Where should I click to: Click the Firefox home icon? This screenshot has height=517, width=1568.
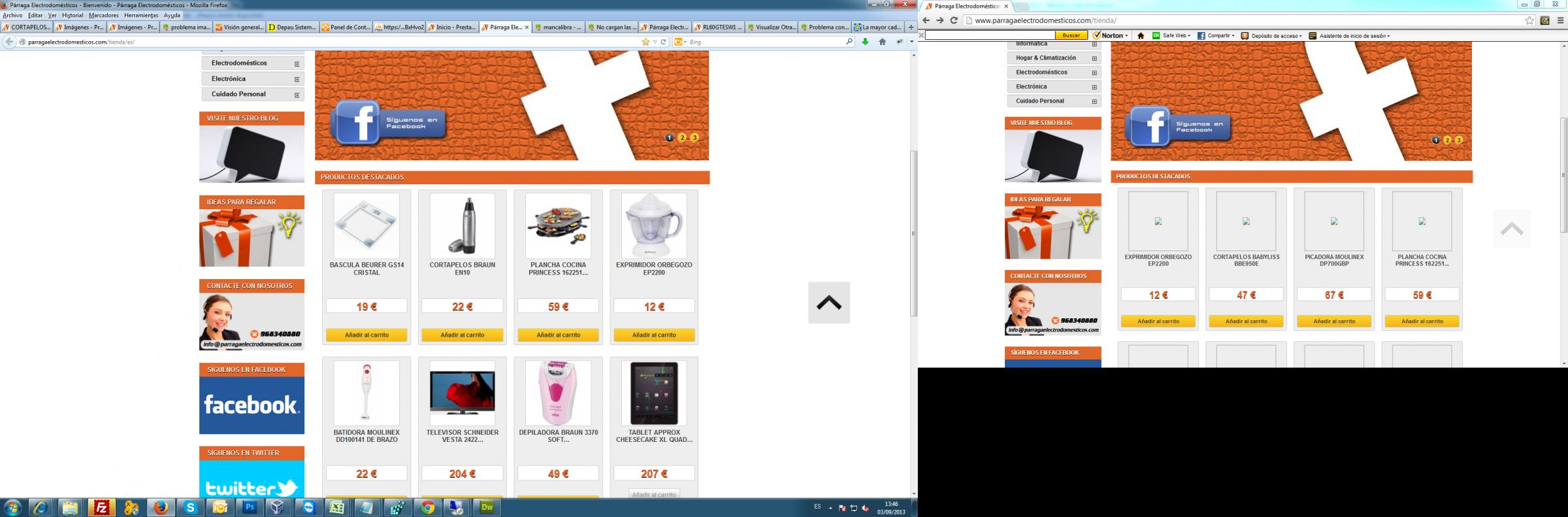(882, 42)
